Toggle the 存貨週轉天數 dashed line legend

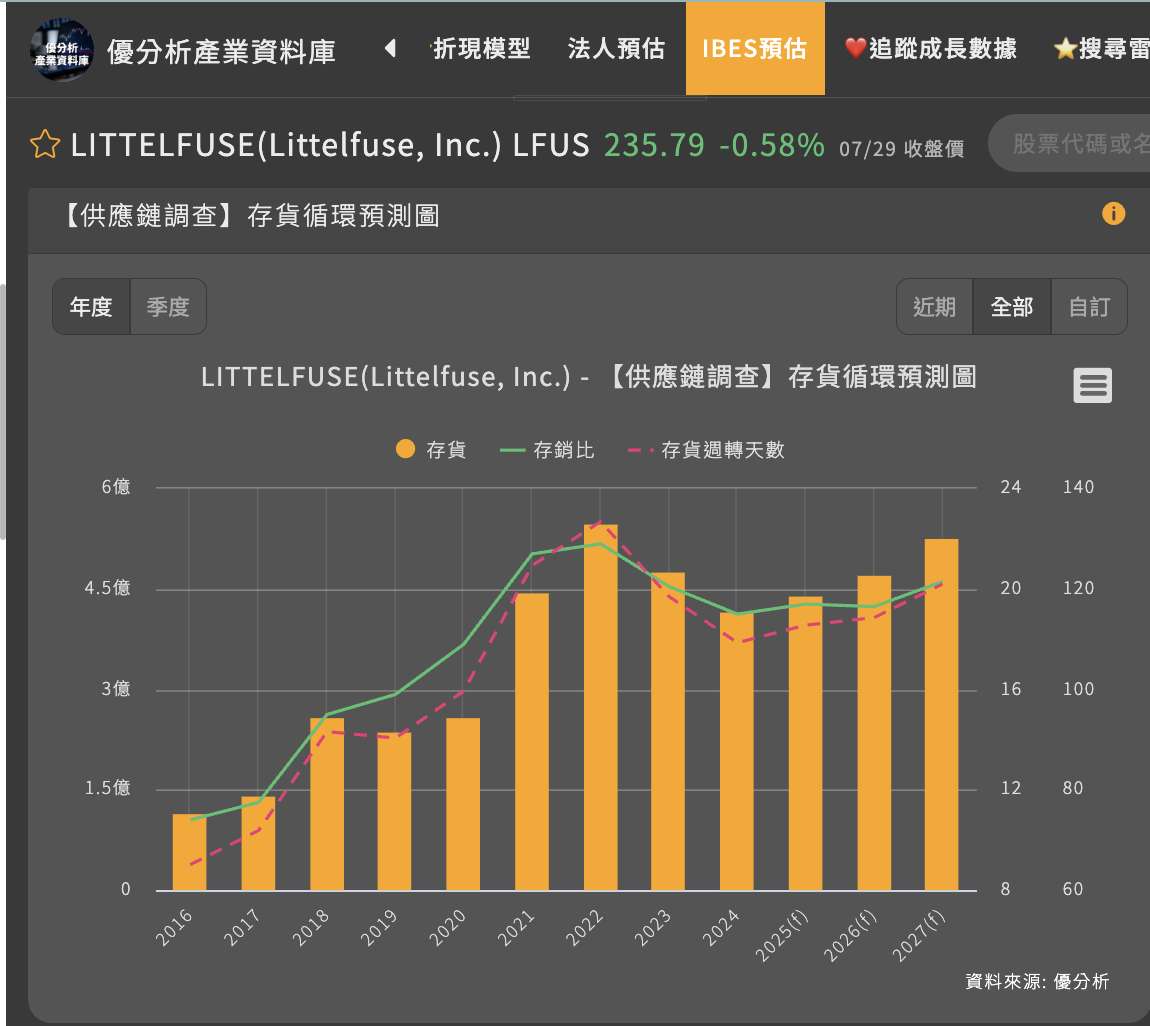(x=641, y=450)
